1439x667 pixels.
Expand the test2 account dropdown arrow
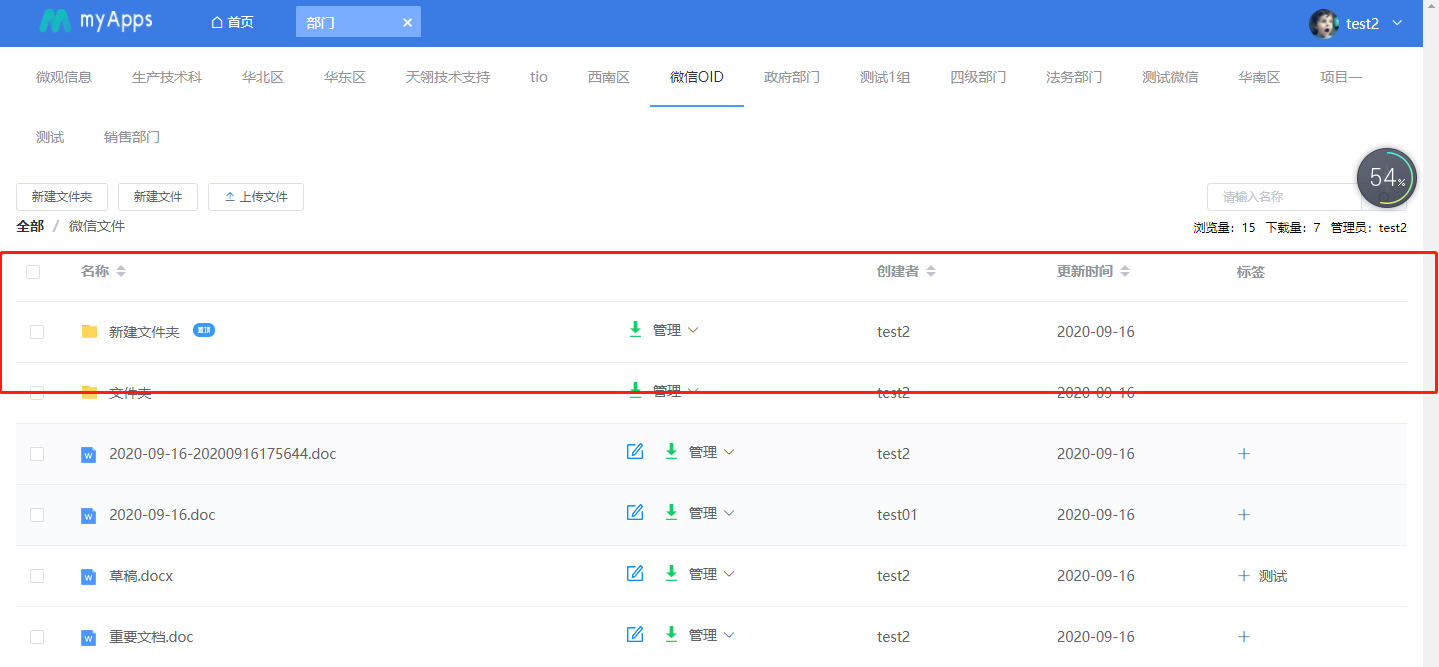[1397, 23]
